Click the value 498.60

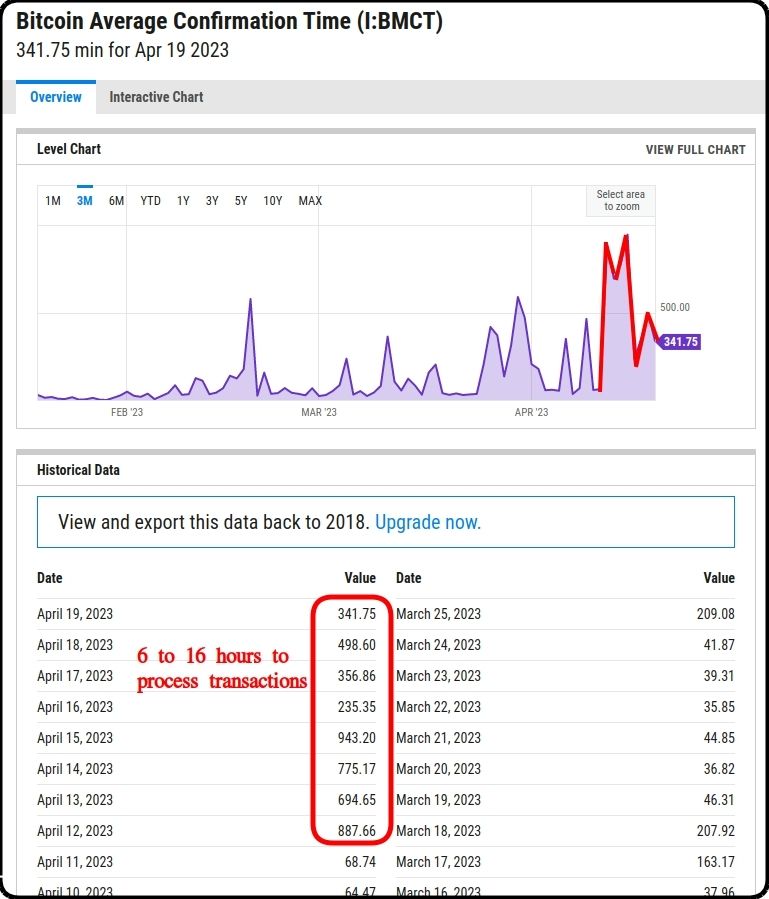pyautogui.click(x=357, y=645)
